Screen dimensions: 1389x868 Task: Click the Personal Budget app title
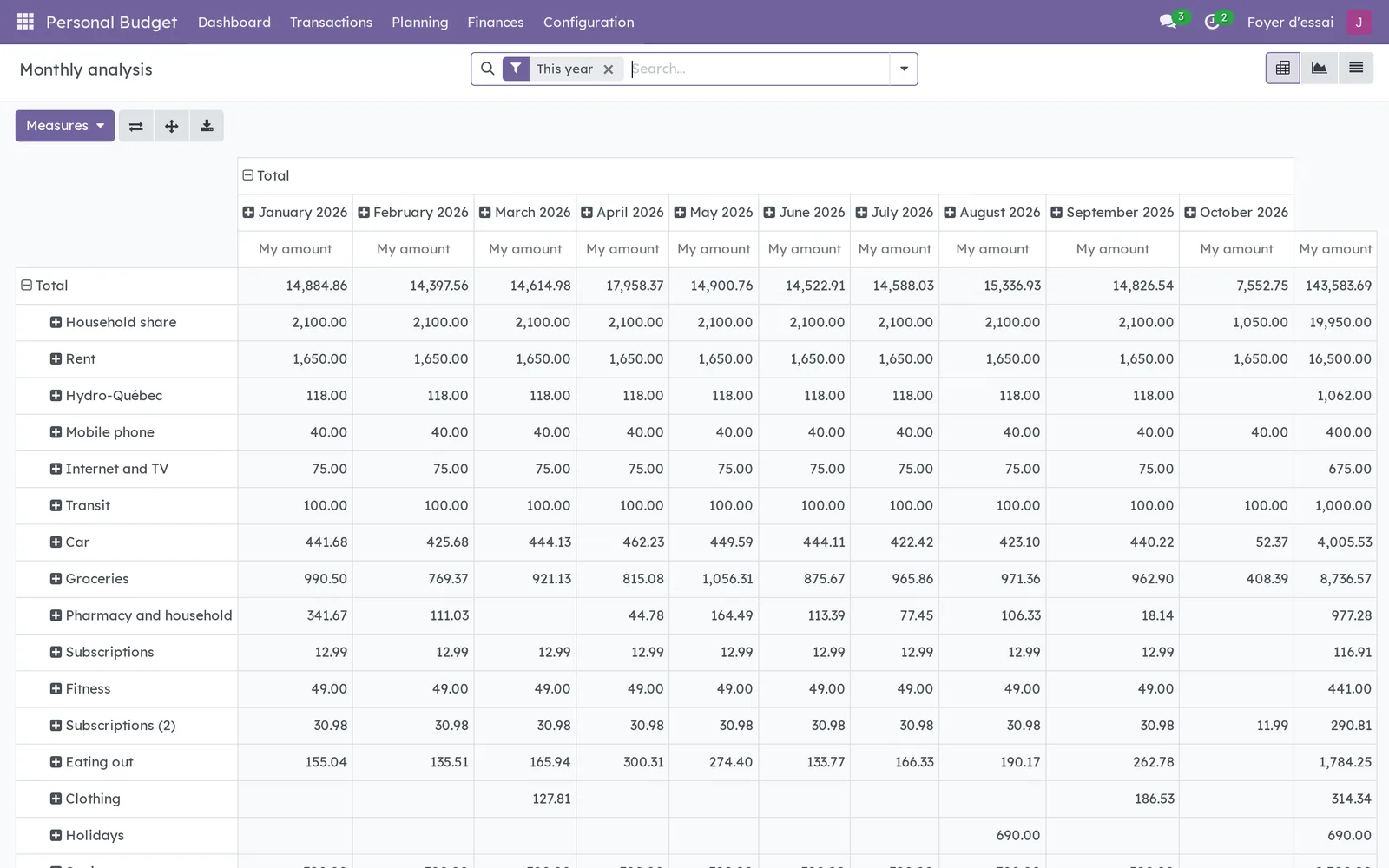(x=111, y=23)
